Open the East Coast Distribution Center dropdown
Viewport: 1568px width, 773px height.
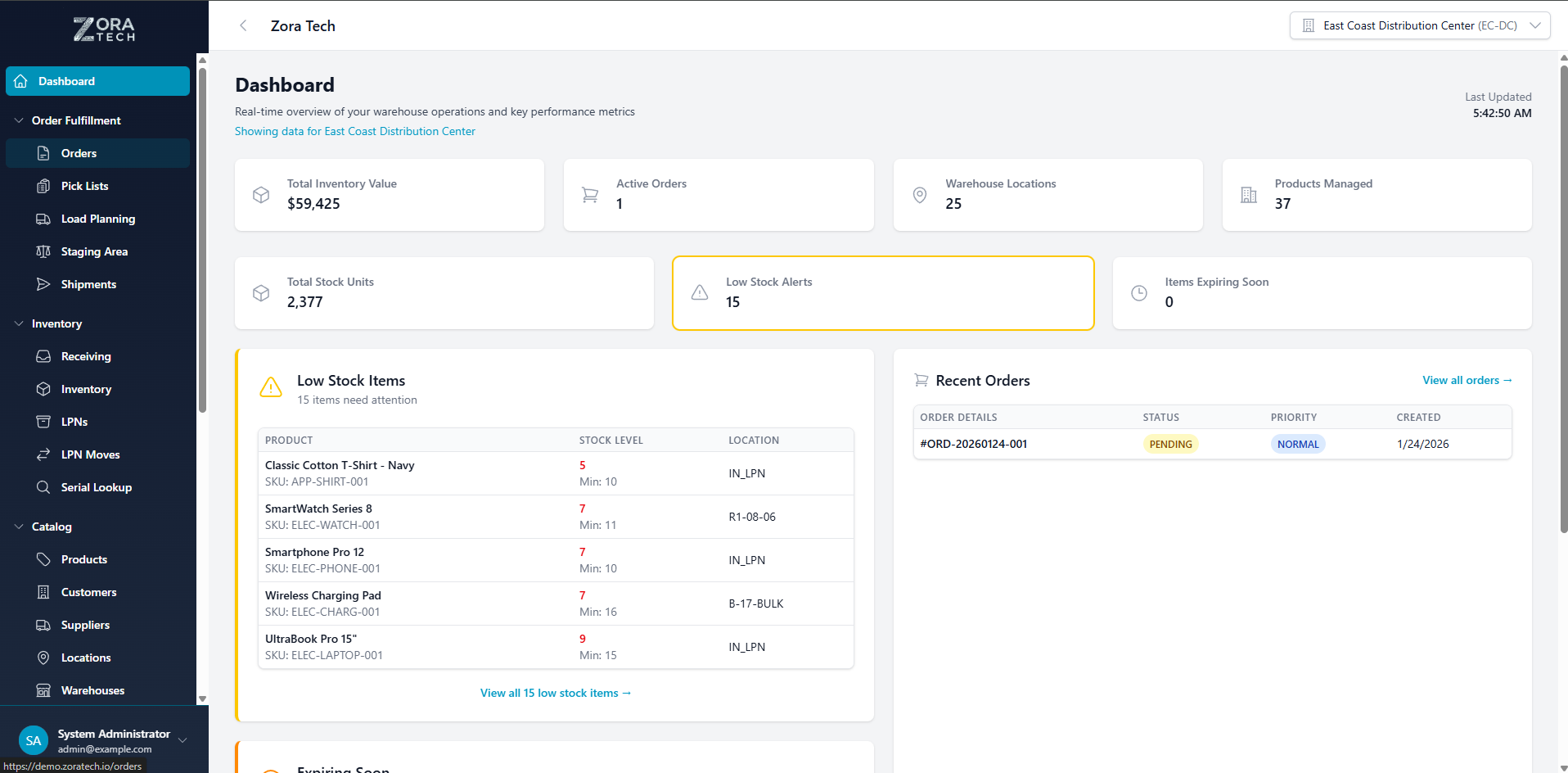click(1420, 25)
